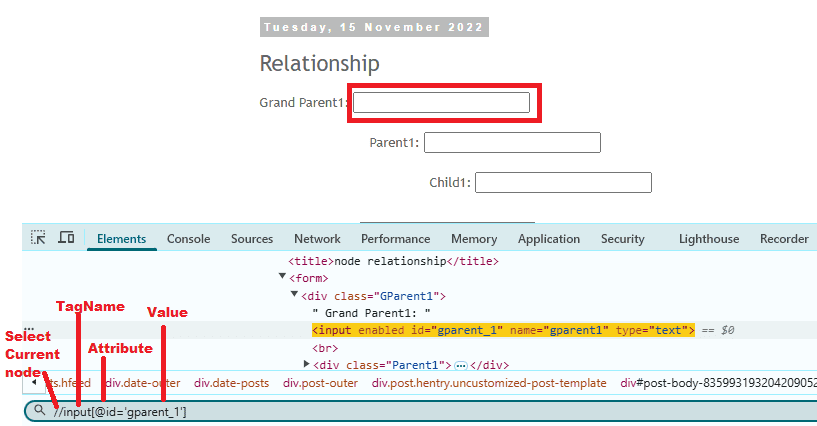Select the Performance tab
The width and height of the screenshot is (817, 426).
pos(395,239)
